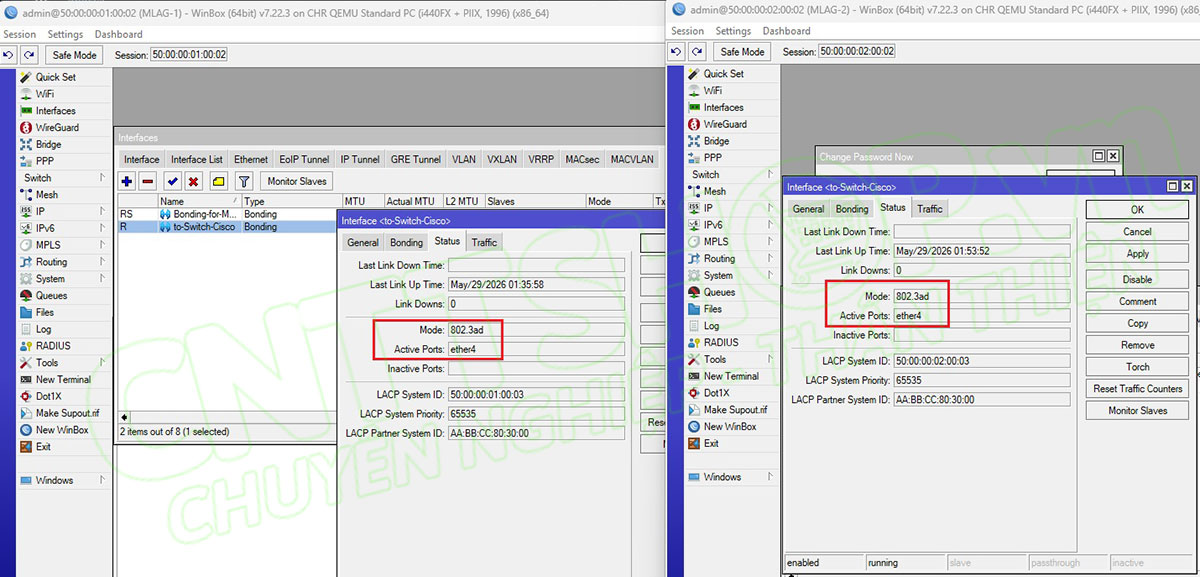Click the undo arrow in MLAG-1 toolbar
Viewport: 1200px width, 577px height.
9,55
